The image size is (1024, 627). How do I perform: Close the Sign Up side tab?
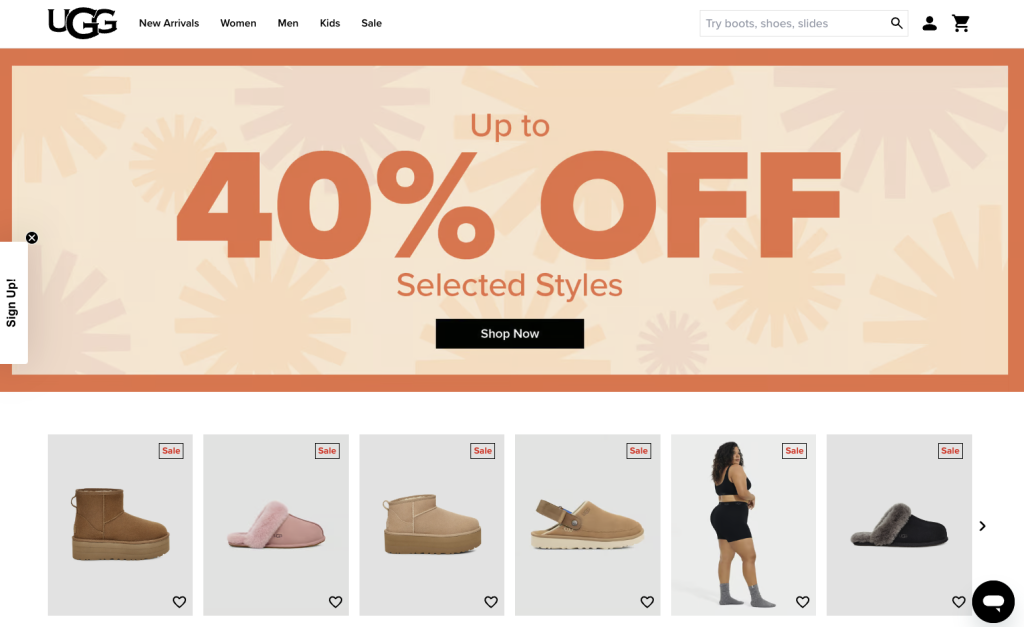(x=32, y=238)
